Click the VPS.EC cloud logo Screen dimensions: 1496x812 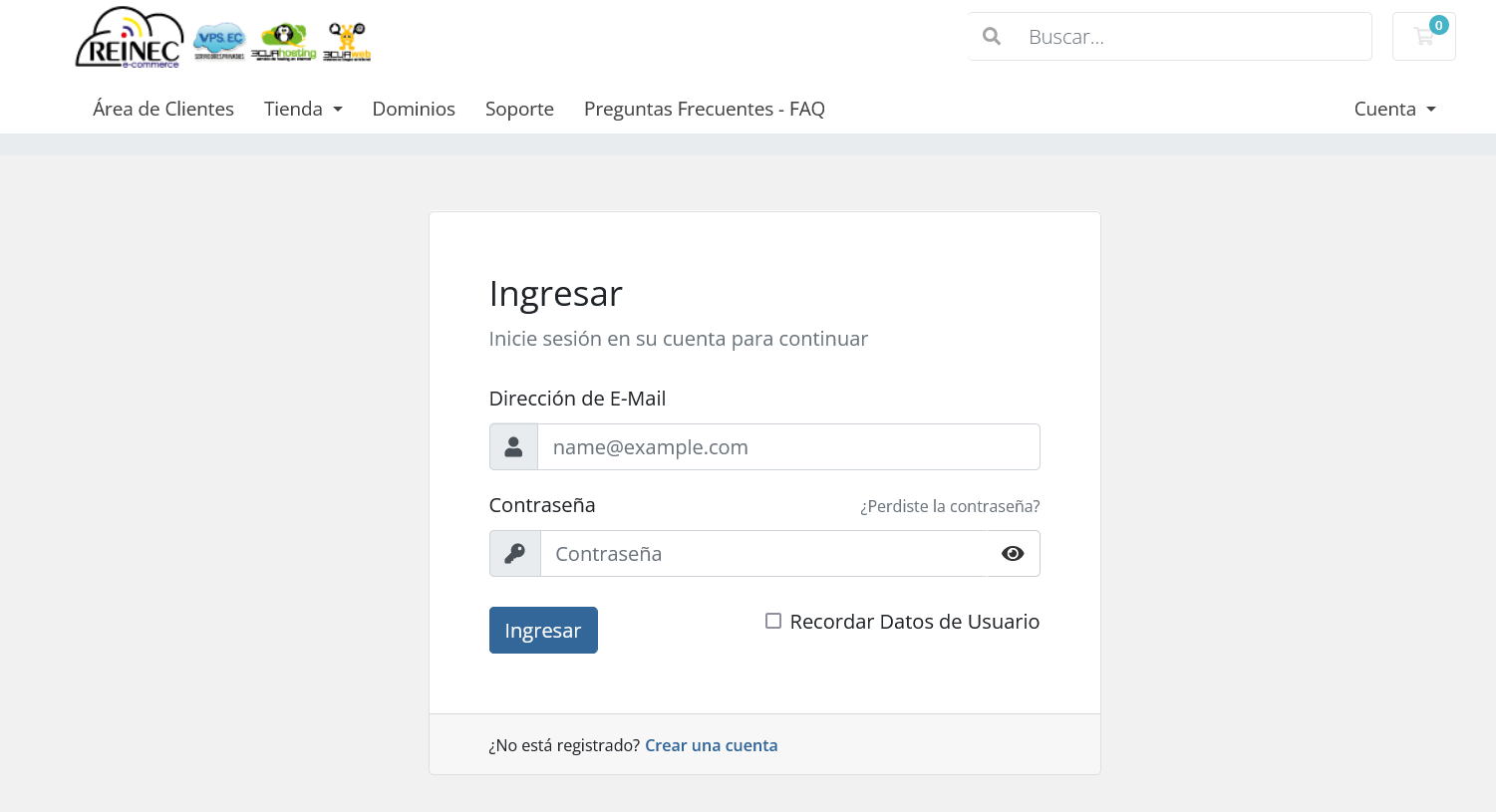click(219, 41)
